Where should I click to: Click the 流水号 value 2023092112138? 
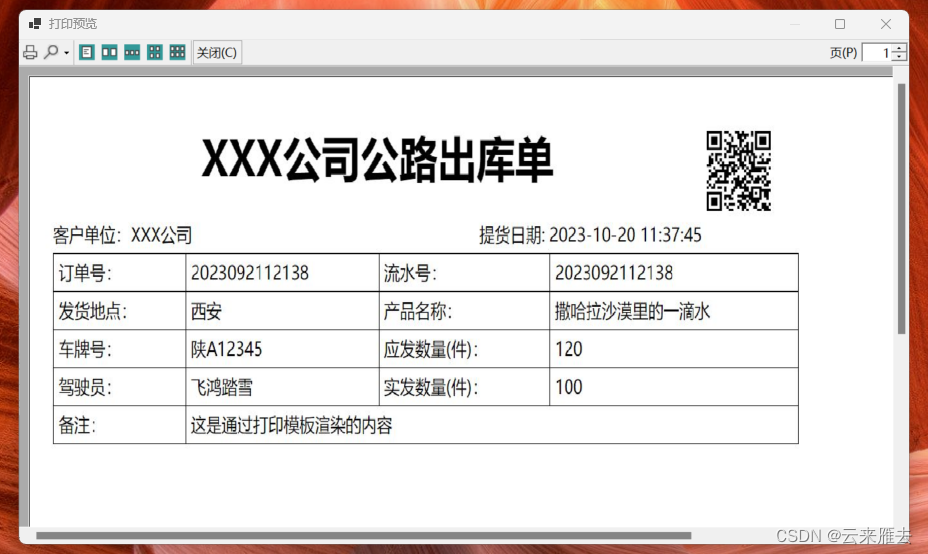tap(674, 273)
